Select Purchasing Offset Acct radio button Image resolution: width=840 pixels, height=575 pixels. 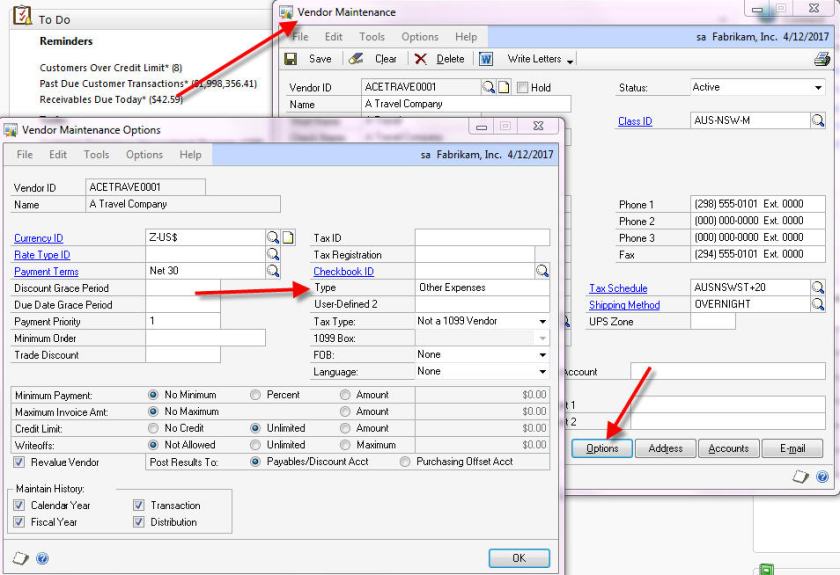click(x=405, y=461)
